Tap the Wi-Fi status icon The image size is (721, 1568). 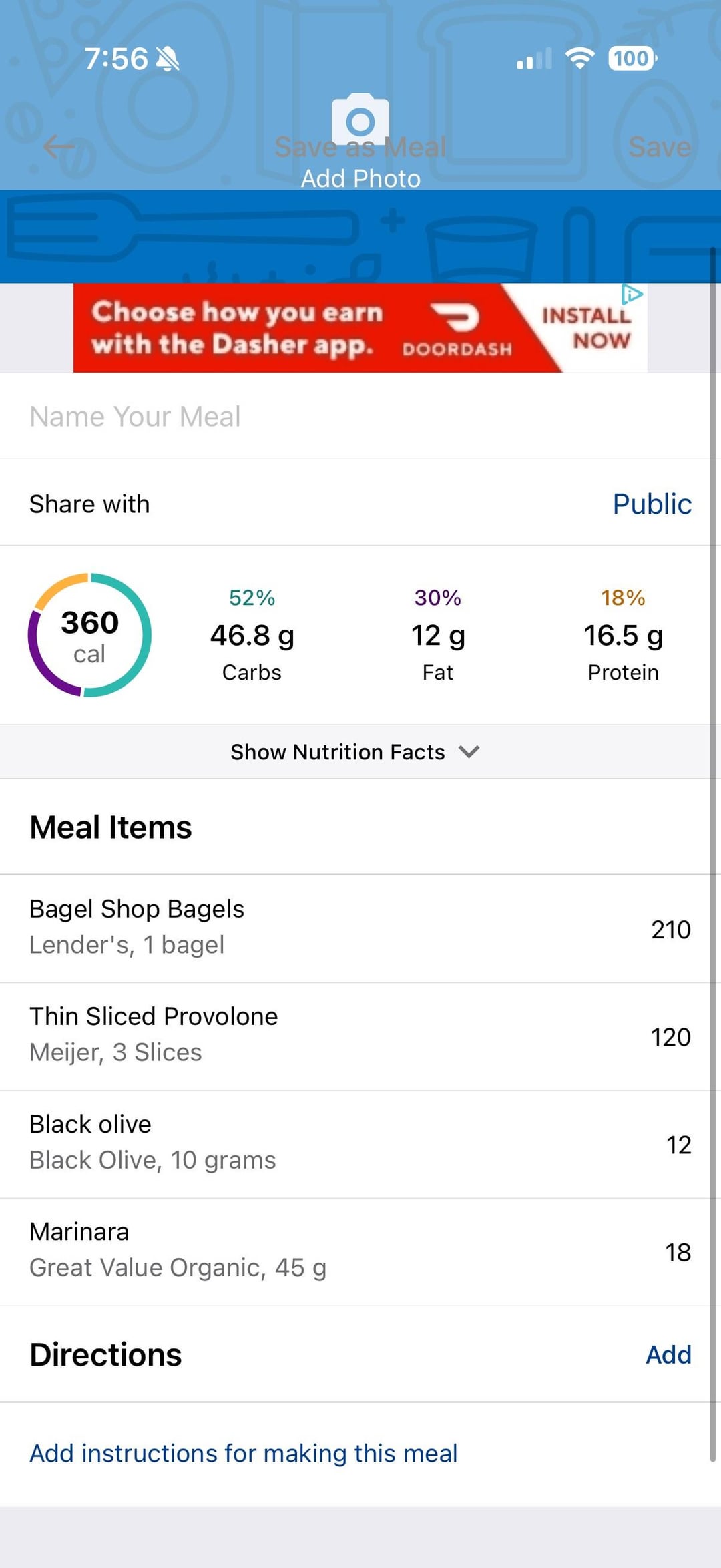580,59
